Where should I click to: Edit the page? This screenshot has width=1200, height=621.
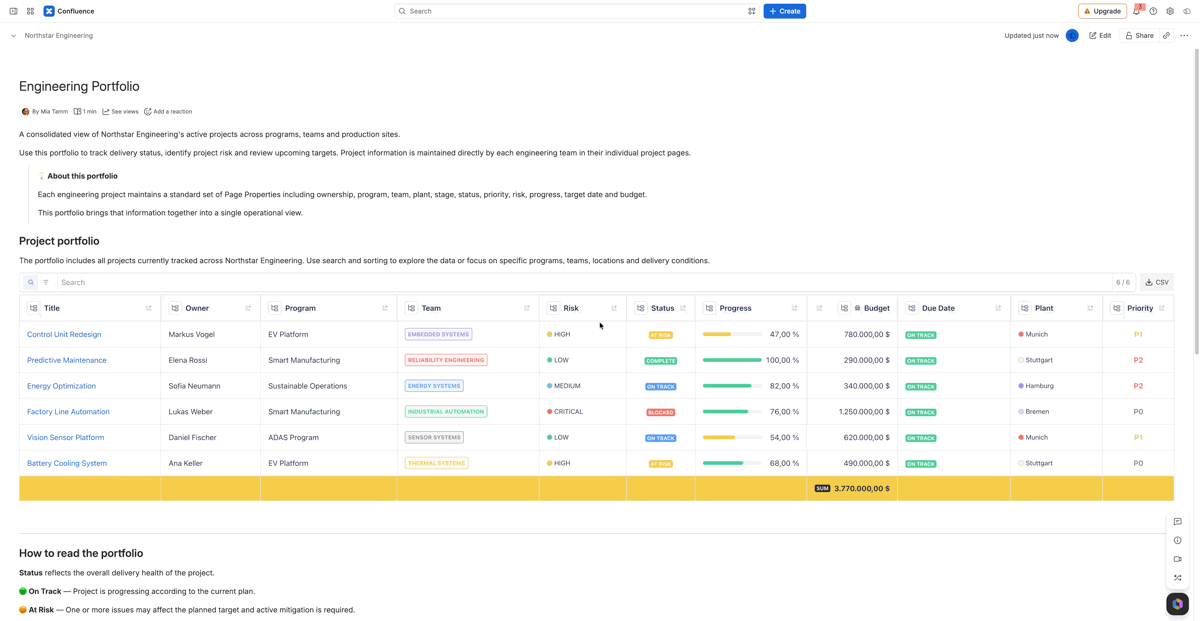[1100, 36]
